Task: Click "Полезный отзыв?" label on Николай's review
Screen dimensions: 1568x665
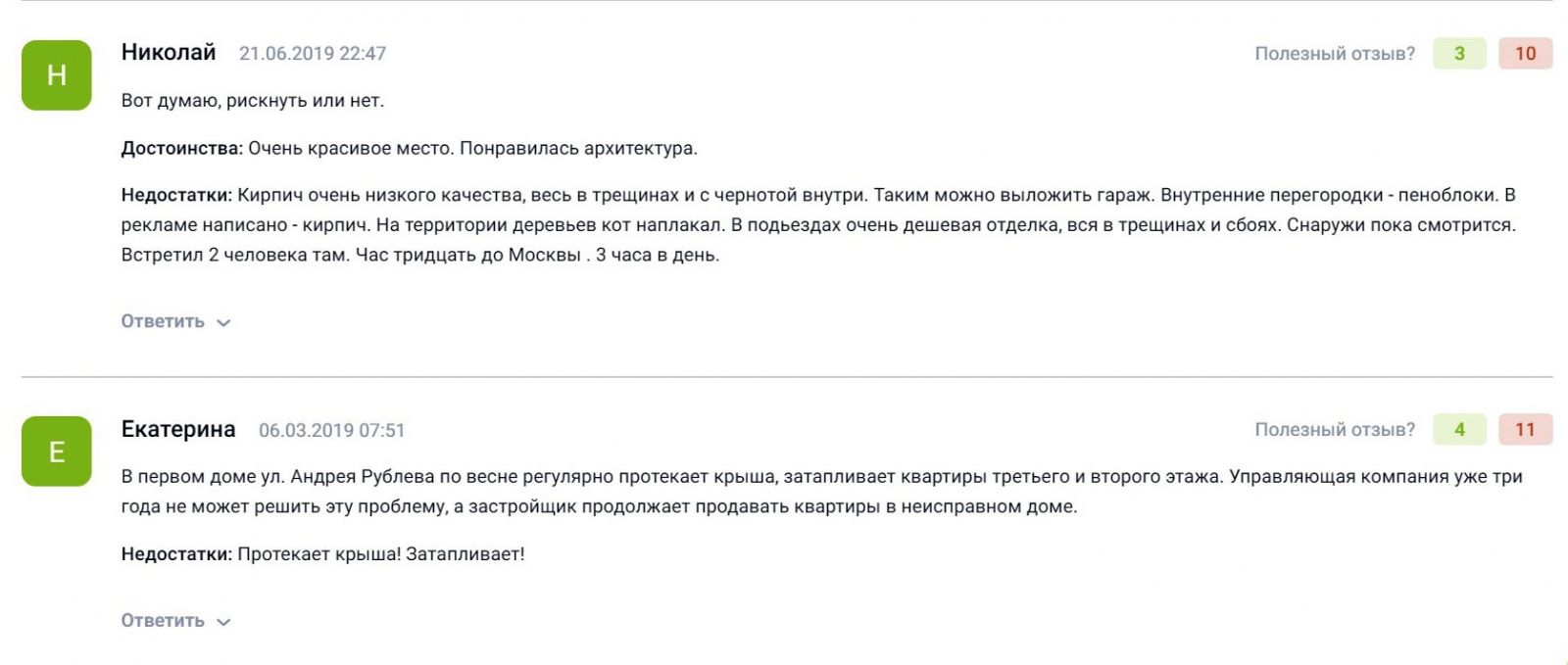Action: [1335, 54]
